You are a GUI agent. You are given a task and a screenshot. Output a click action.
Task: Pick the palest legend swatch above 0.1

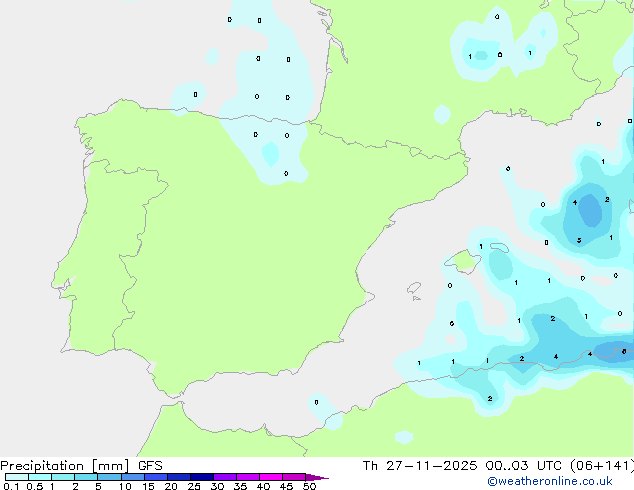coord(17,477)
